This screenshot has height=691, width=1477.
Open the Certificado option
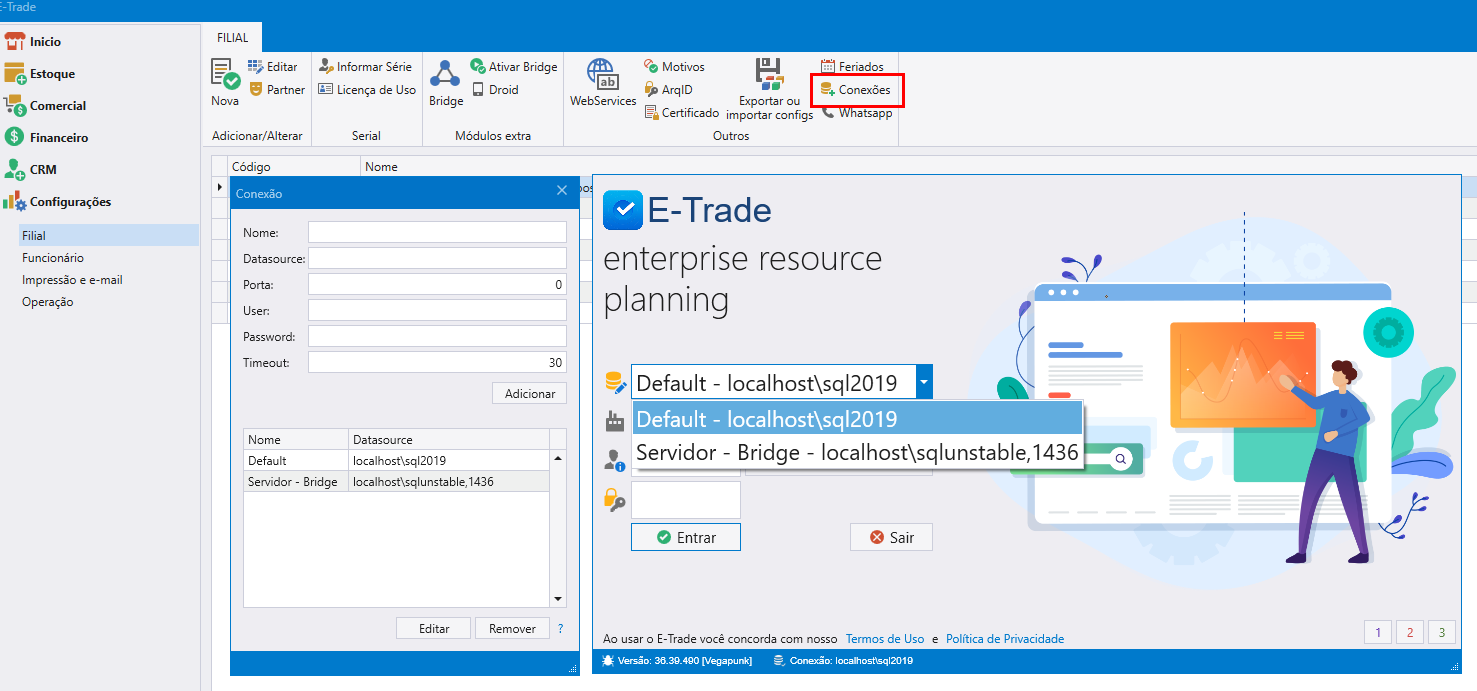(681, 113)
